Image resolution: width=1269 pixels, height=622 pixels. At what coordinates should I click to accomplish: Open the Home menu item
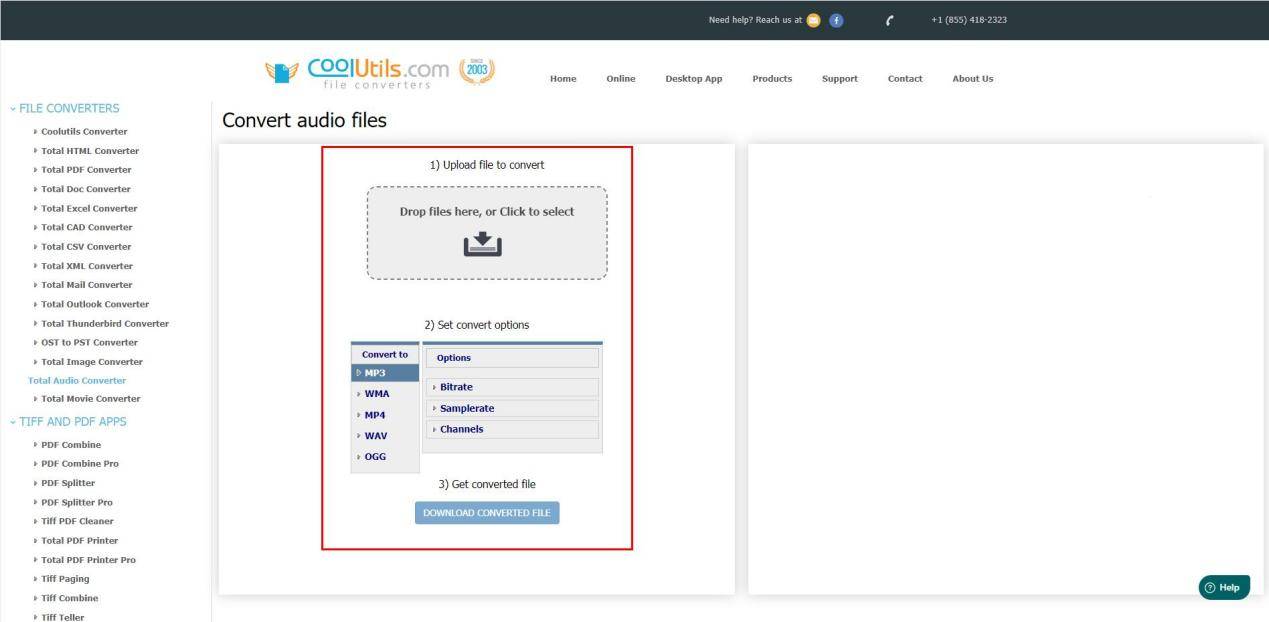563,79
